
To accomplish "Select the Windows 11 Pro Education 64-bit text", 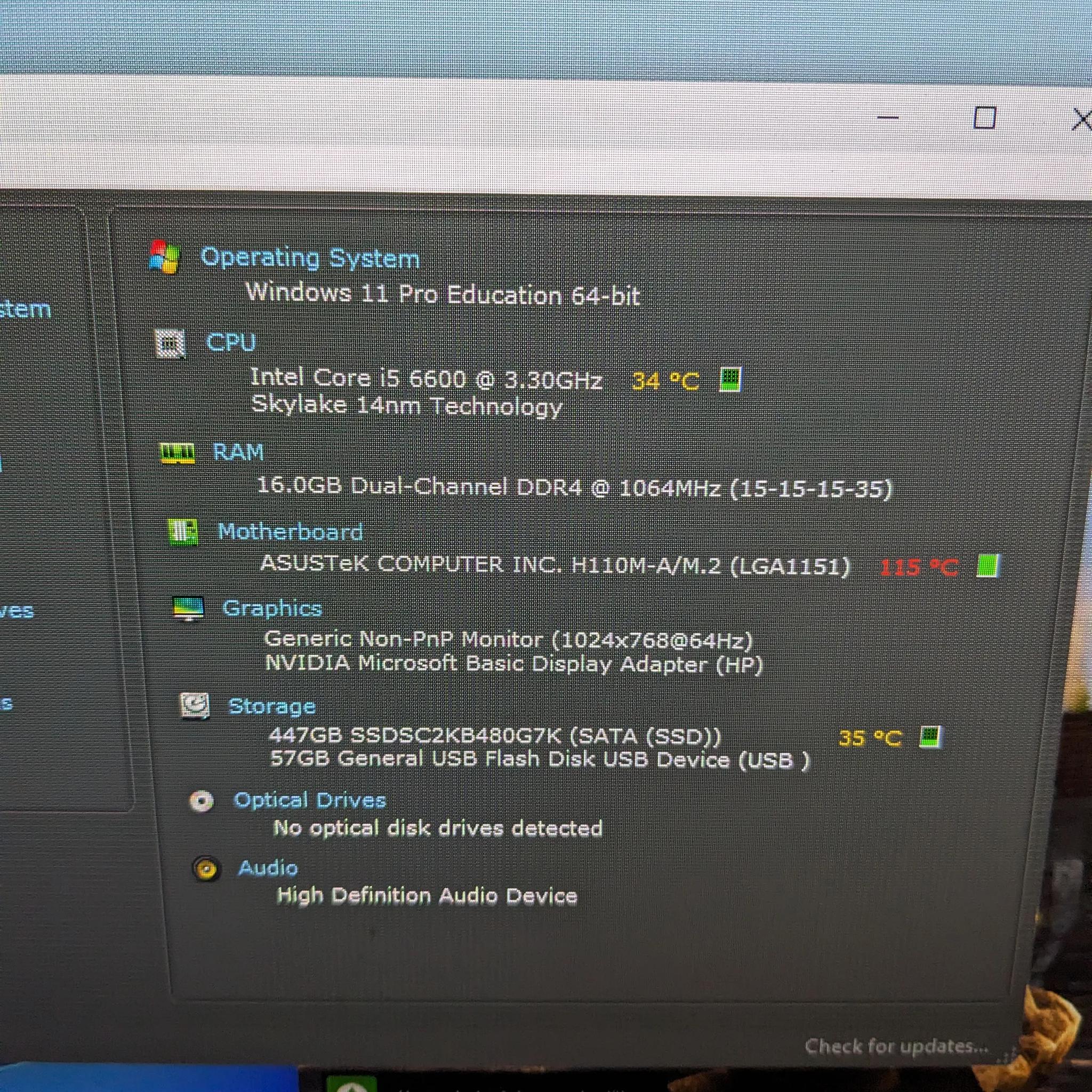I will pos(443,294).
